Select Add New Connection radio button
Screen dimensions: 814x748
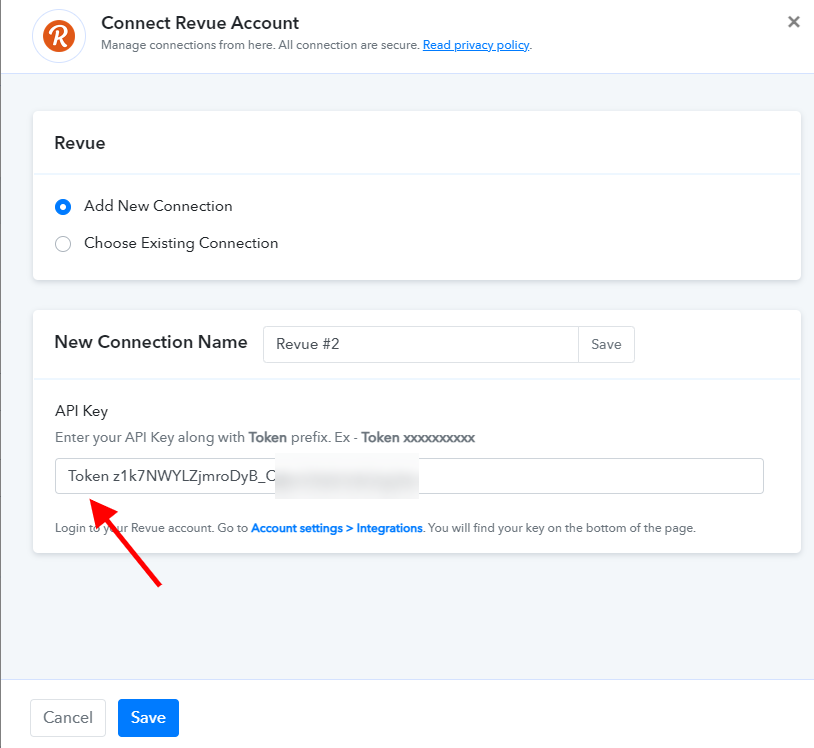click(x=63, y=207)
